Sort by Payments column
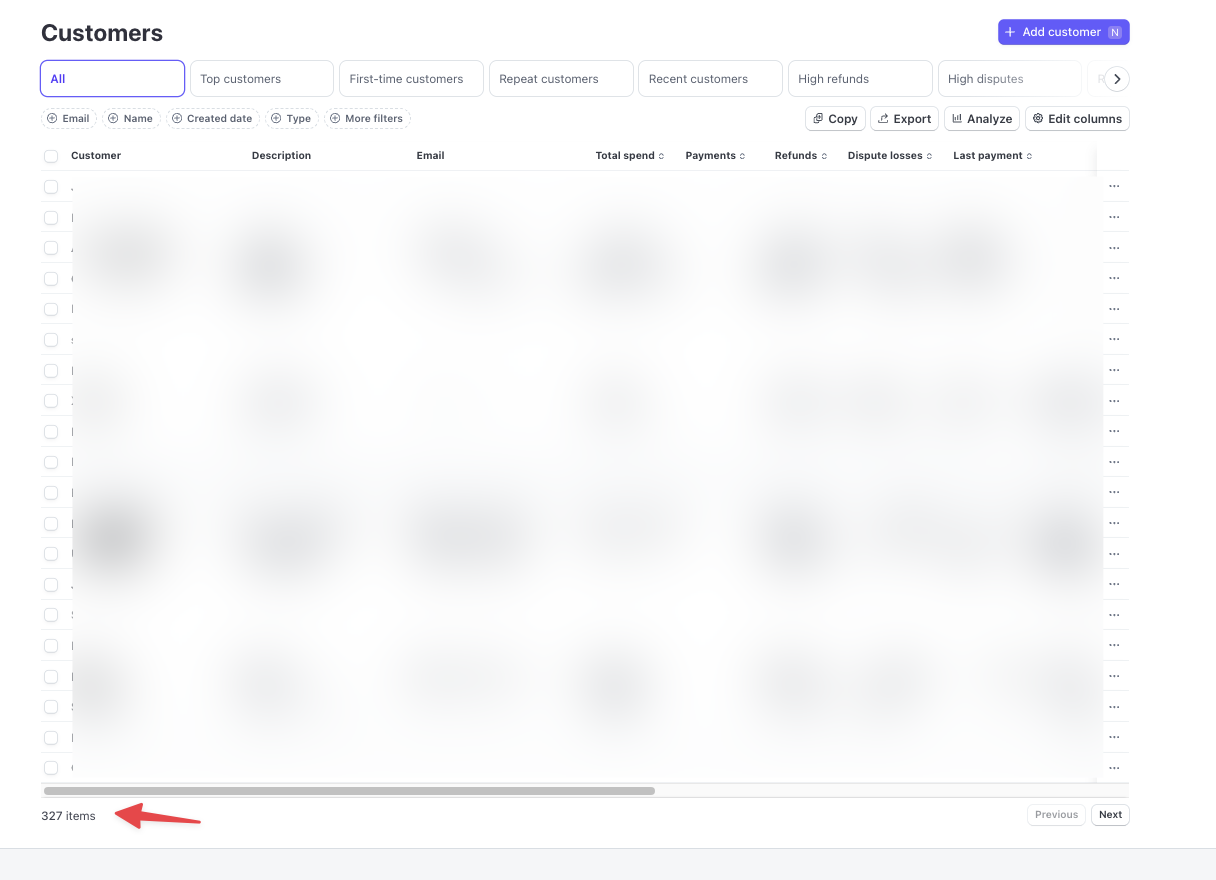The image size is (1216, 880). [715, 156]
